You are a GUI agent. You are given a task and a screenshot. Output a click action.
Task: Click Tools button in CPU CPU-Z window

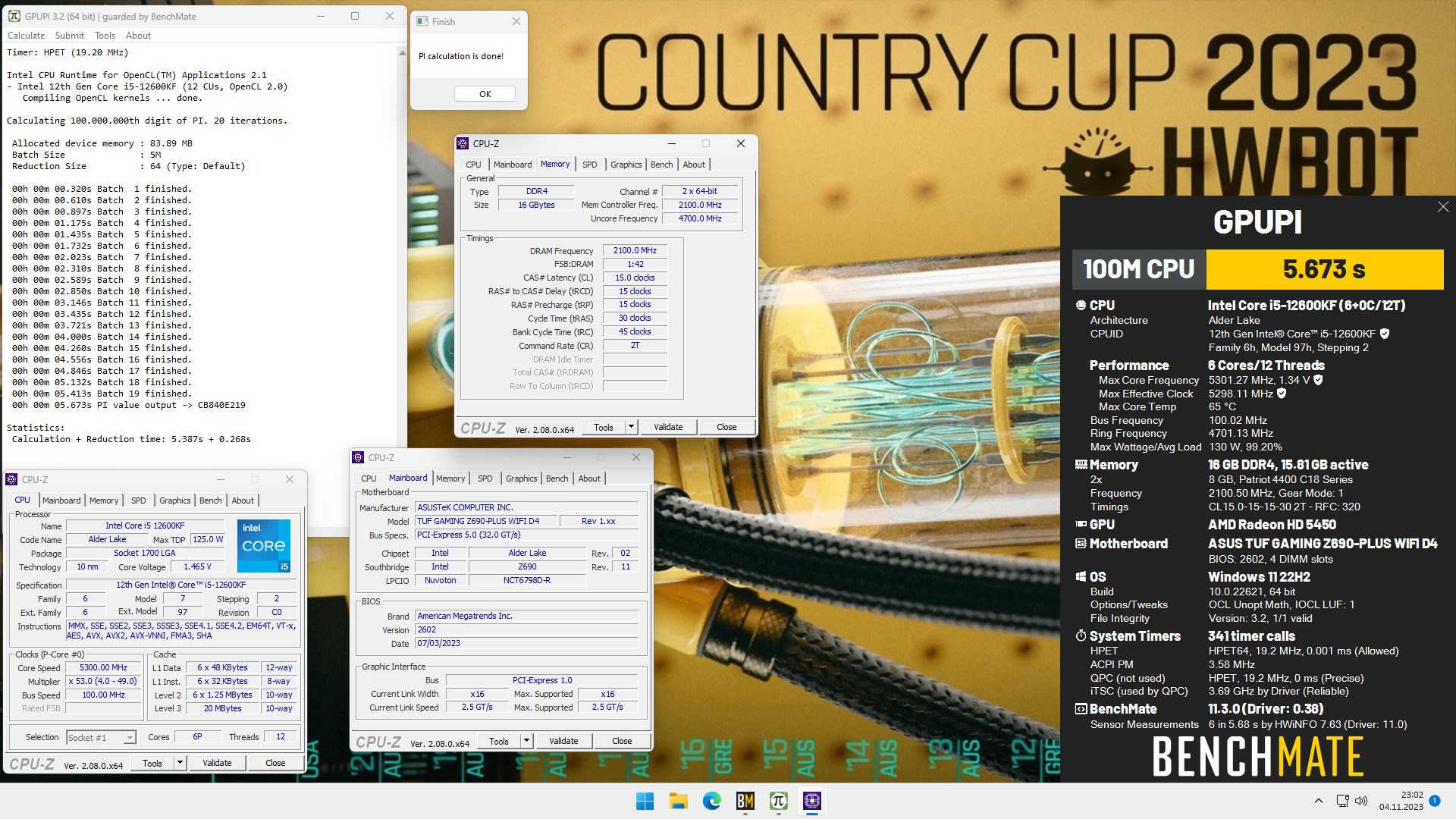pyautogui.click(x=152, y=763)
